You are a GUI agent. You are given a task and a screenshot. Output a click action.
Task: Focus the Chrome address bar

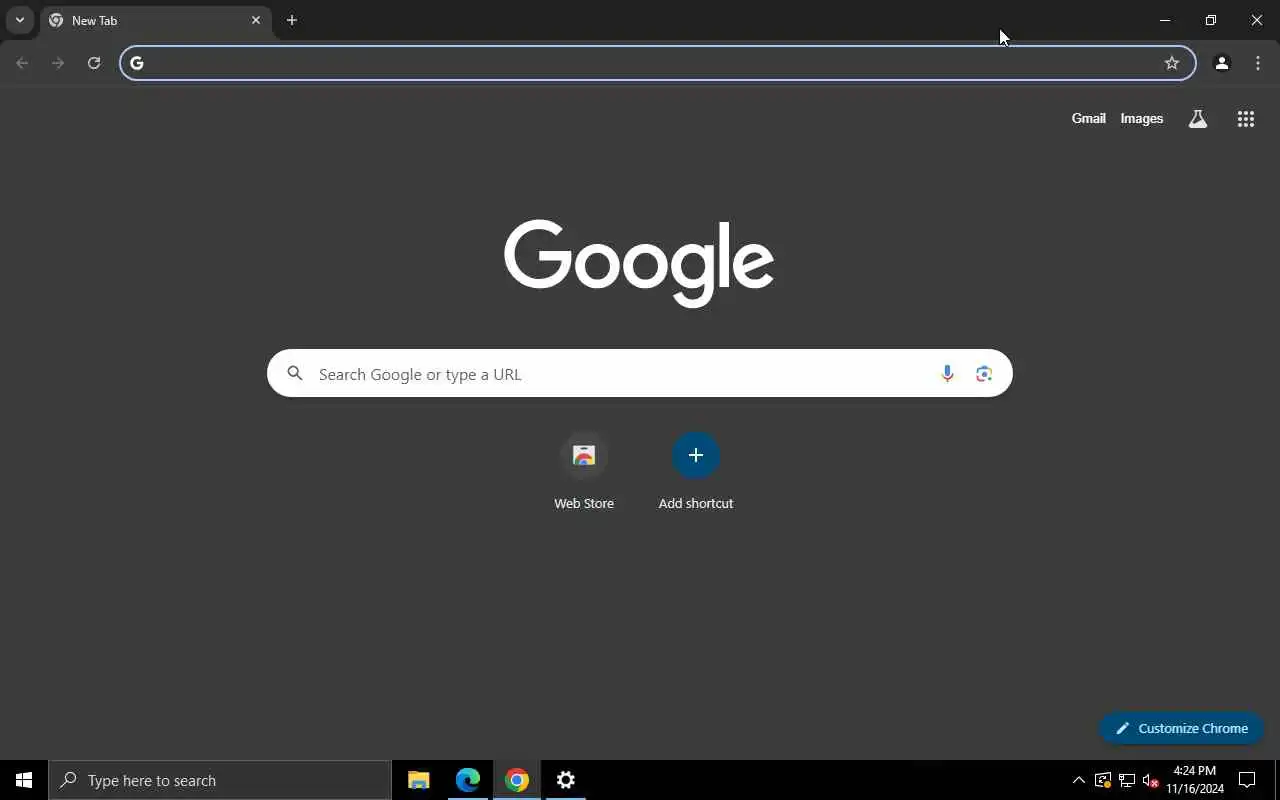[x=658, y=63]
